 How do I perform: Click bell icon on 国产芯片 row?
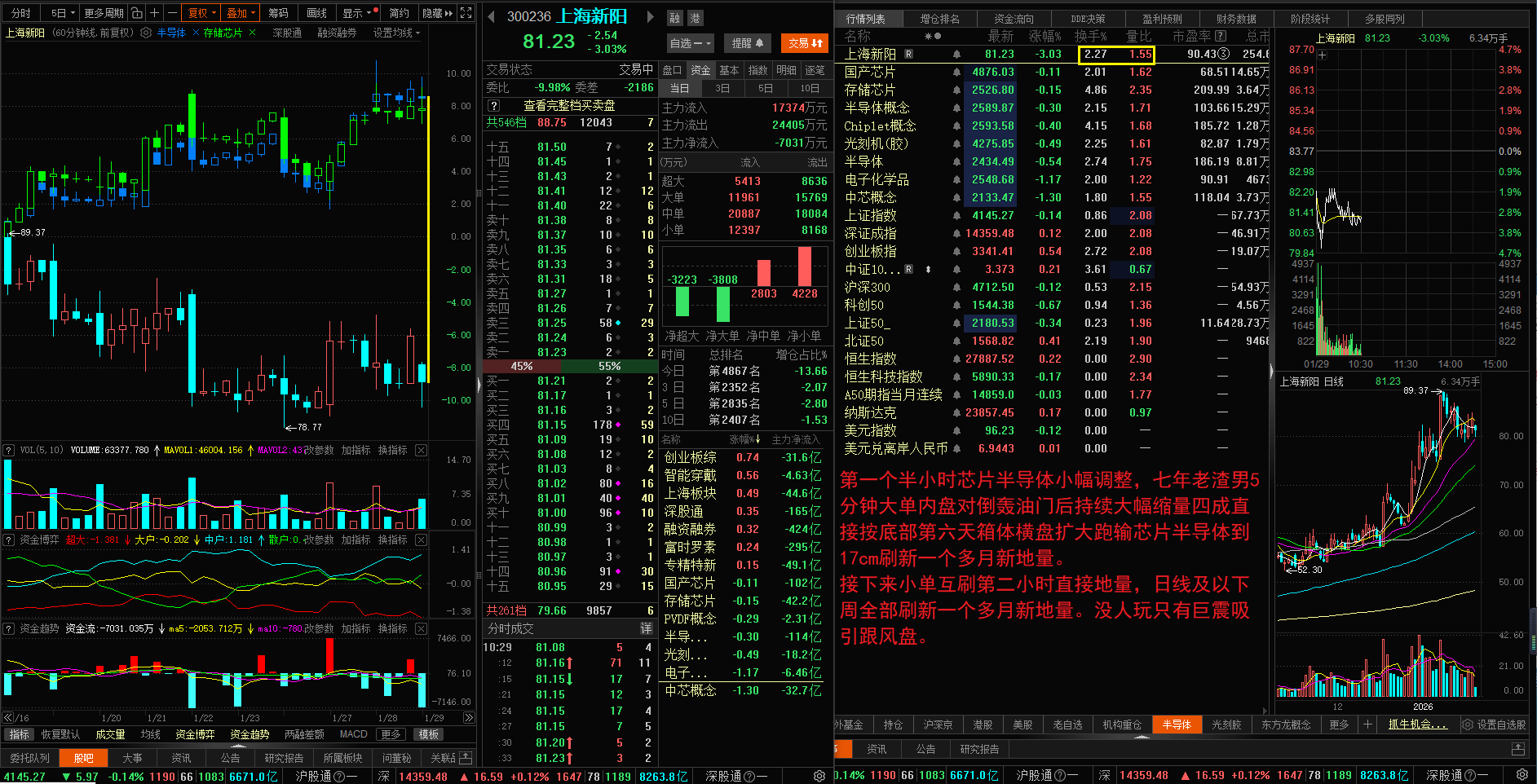point(956,72)
